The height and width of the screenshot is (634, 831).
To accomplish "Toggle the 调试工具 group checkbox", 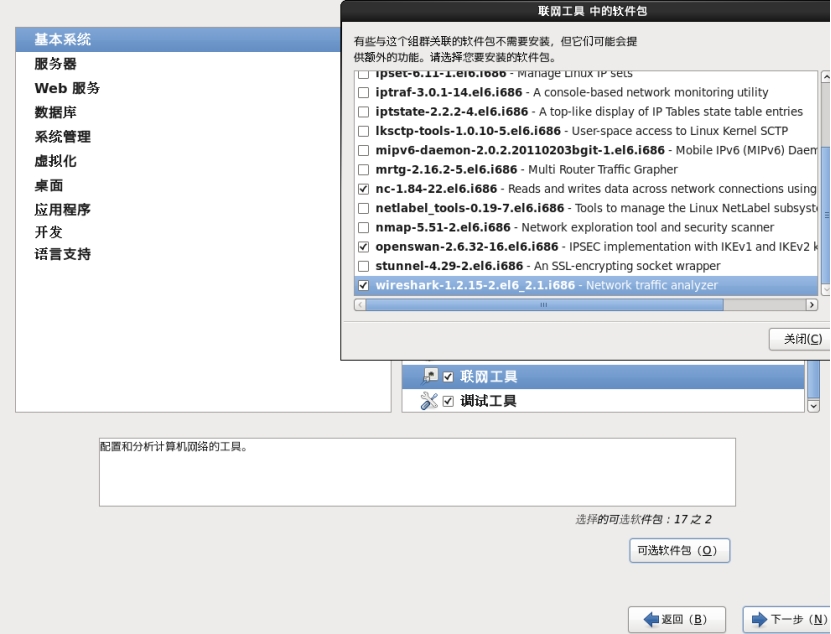I will click(448, 401).
